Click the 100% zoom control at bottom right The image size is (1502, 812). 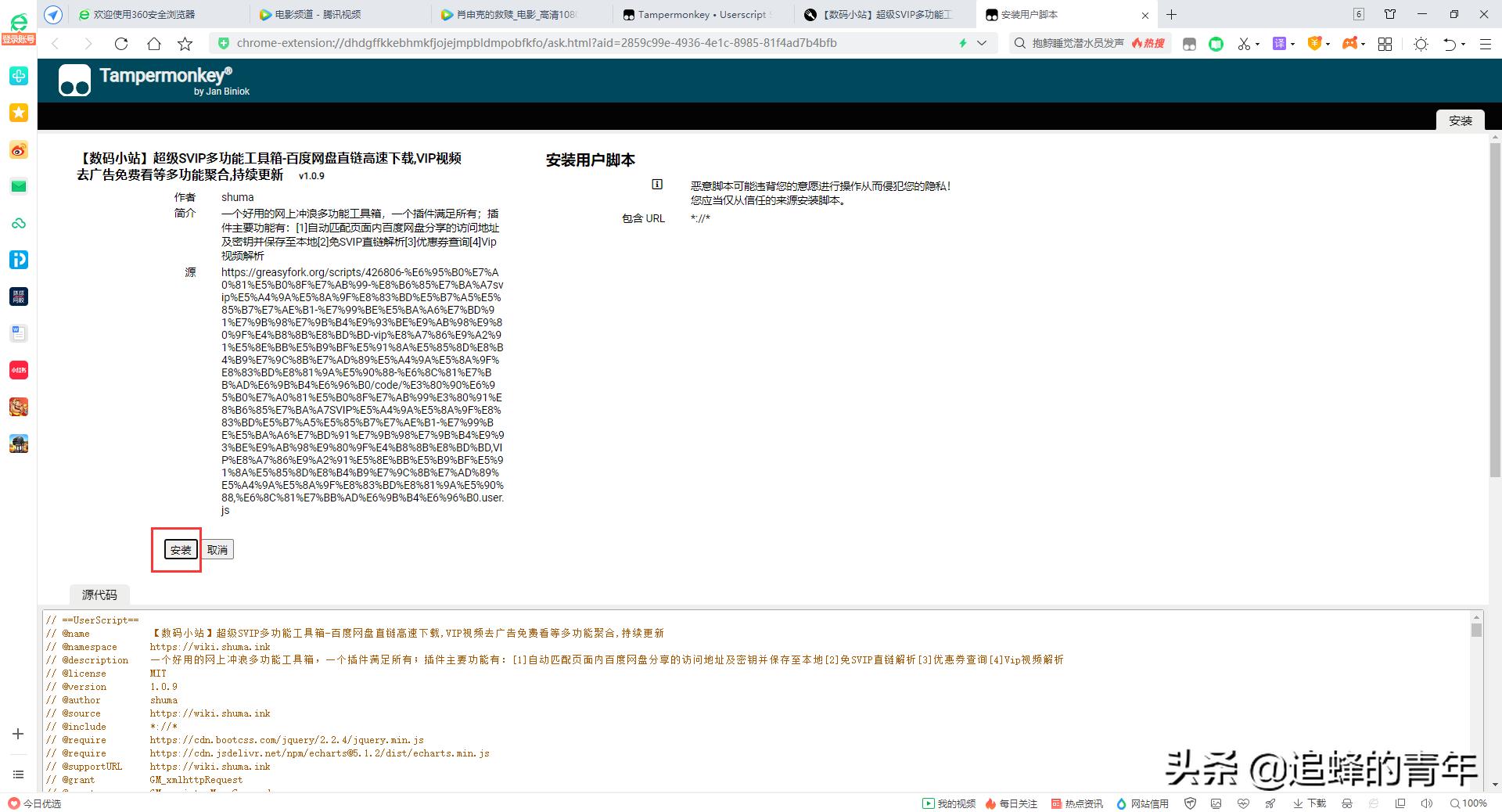[1472, 803]
